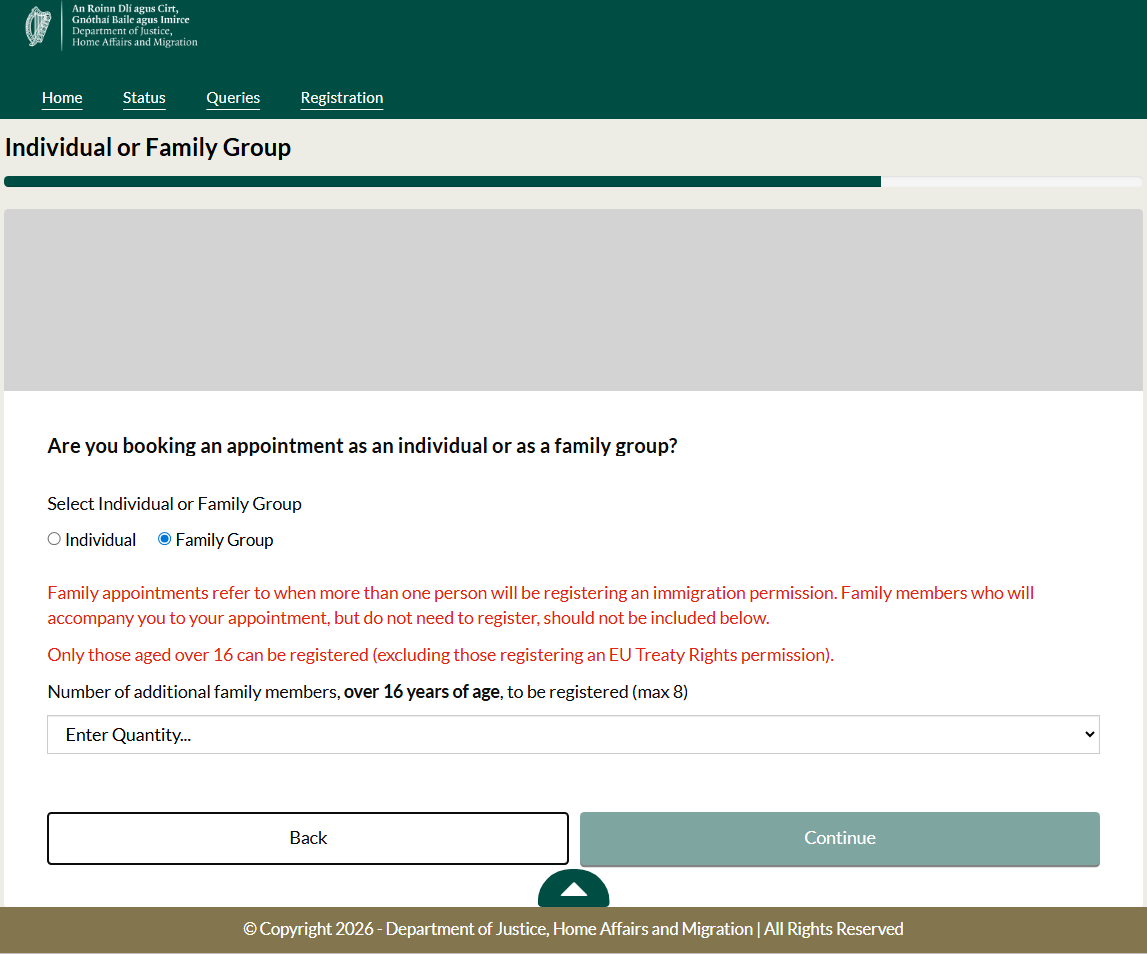Screen dimensions: 1147x954
Task: Open the Registration menu item
Action: click(x=342, y=98)
